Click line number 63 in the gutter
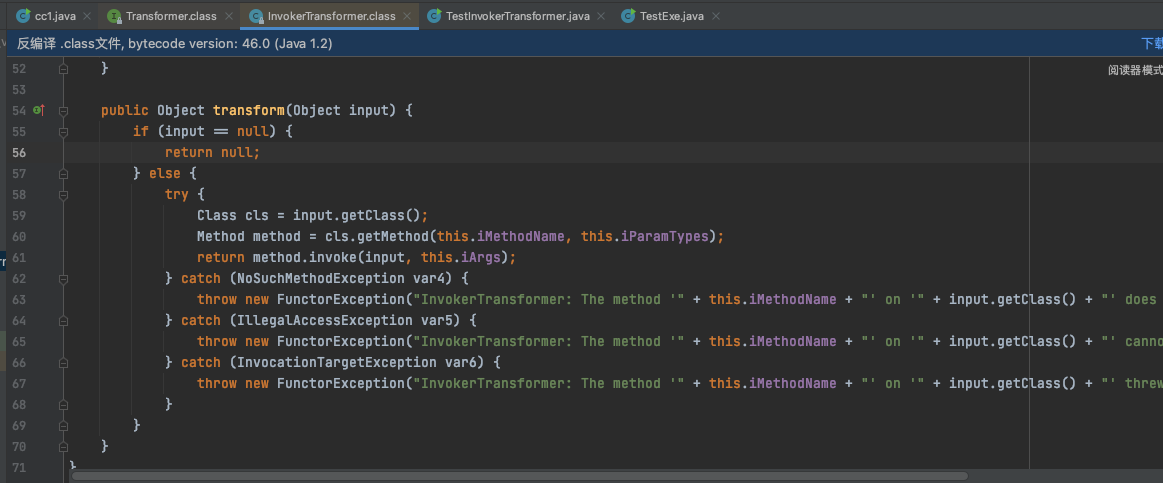This screenshot has height=483, width=1163. pyautogui.click(x=19, y=300)
